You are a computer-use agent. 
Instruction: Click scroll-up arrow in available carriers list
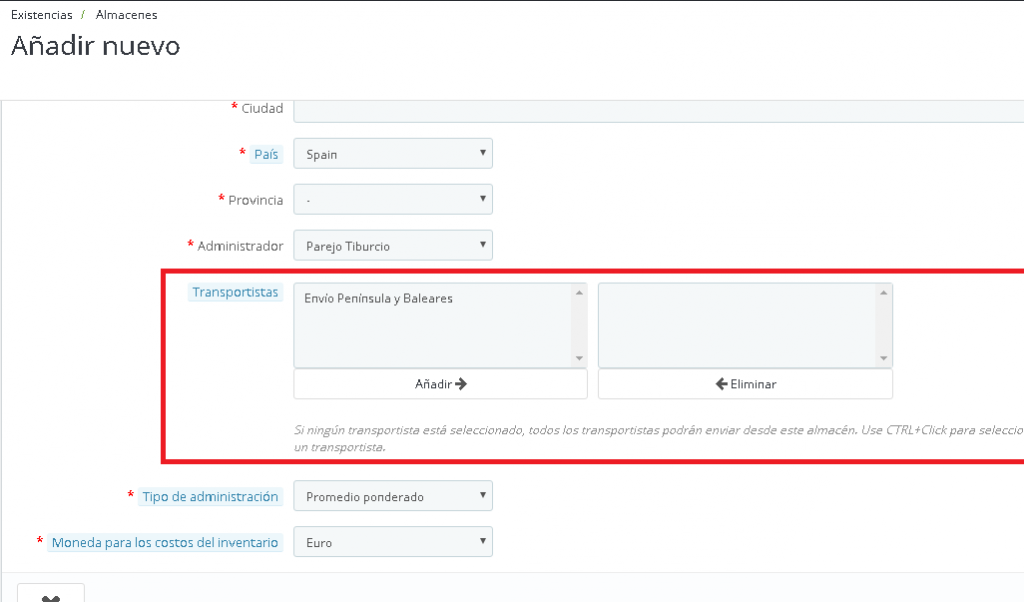[579, 293]
